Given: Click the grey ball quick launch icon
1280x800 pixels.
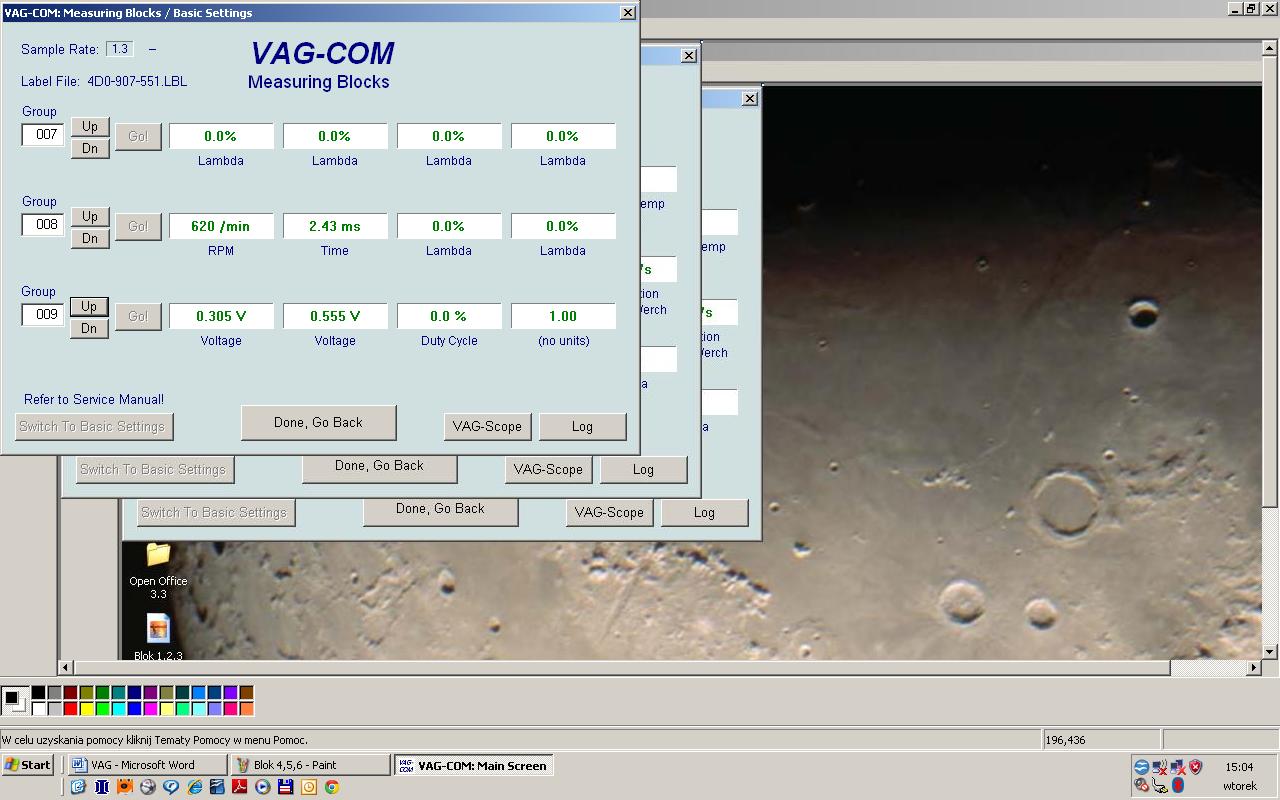Looking at the screenshot, I should pyautogui.click(x=148, y=787).
